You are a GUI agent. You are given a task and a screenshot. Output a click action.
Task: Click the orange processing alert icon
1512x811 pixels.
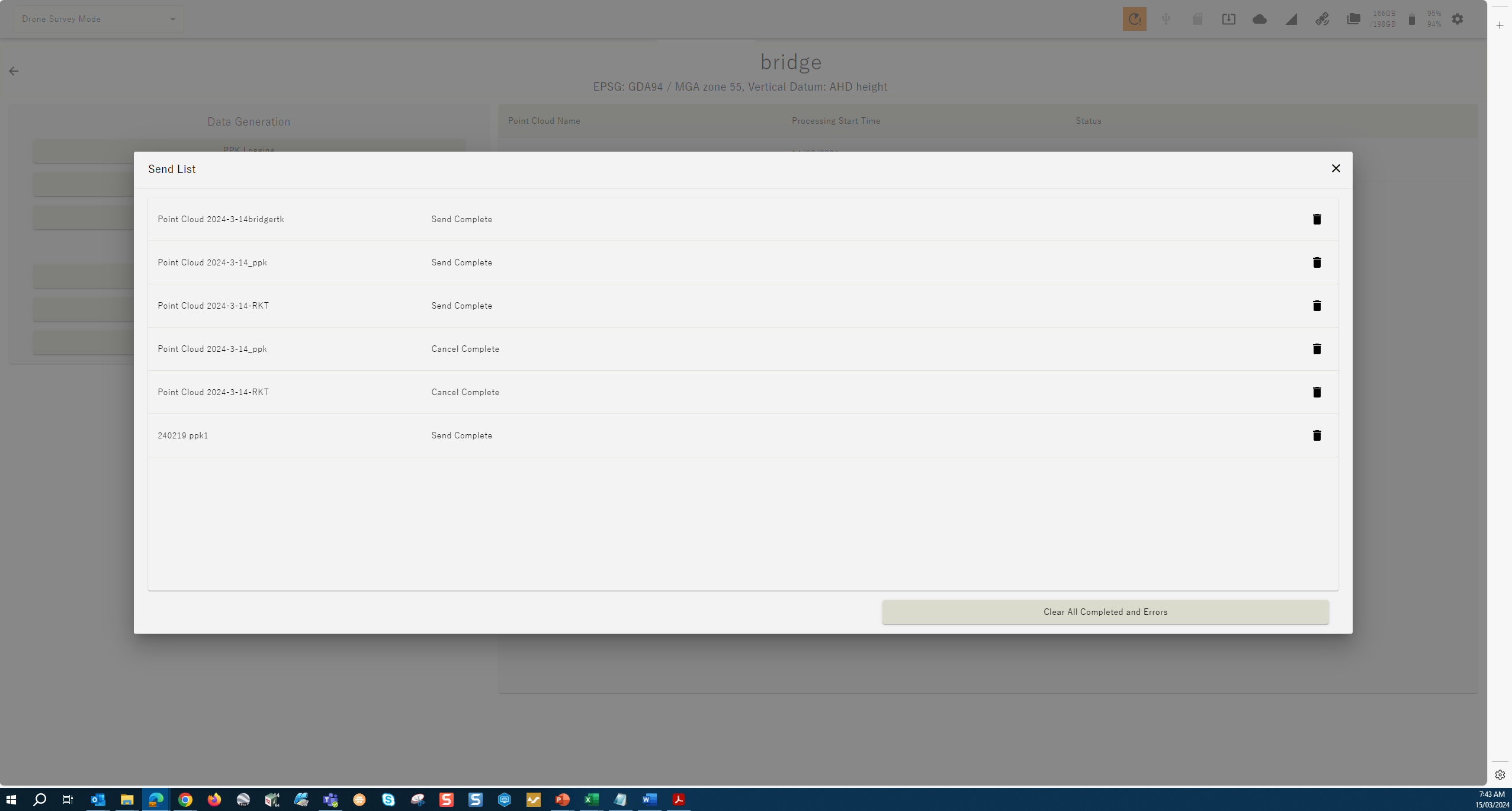[x=1134, y=19]
